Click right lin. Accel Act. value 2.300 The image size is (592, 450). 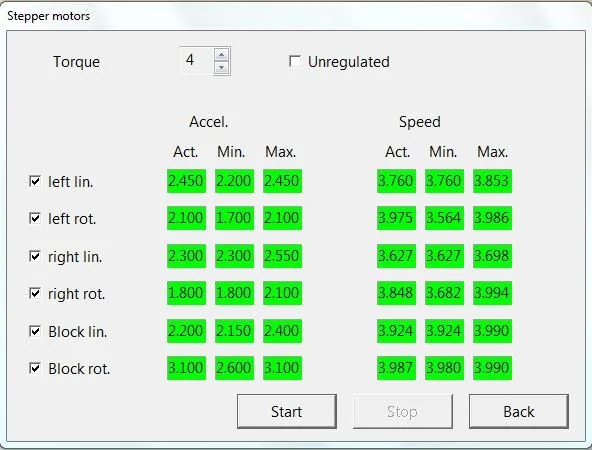[186, 256]
